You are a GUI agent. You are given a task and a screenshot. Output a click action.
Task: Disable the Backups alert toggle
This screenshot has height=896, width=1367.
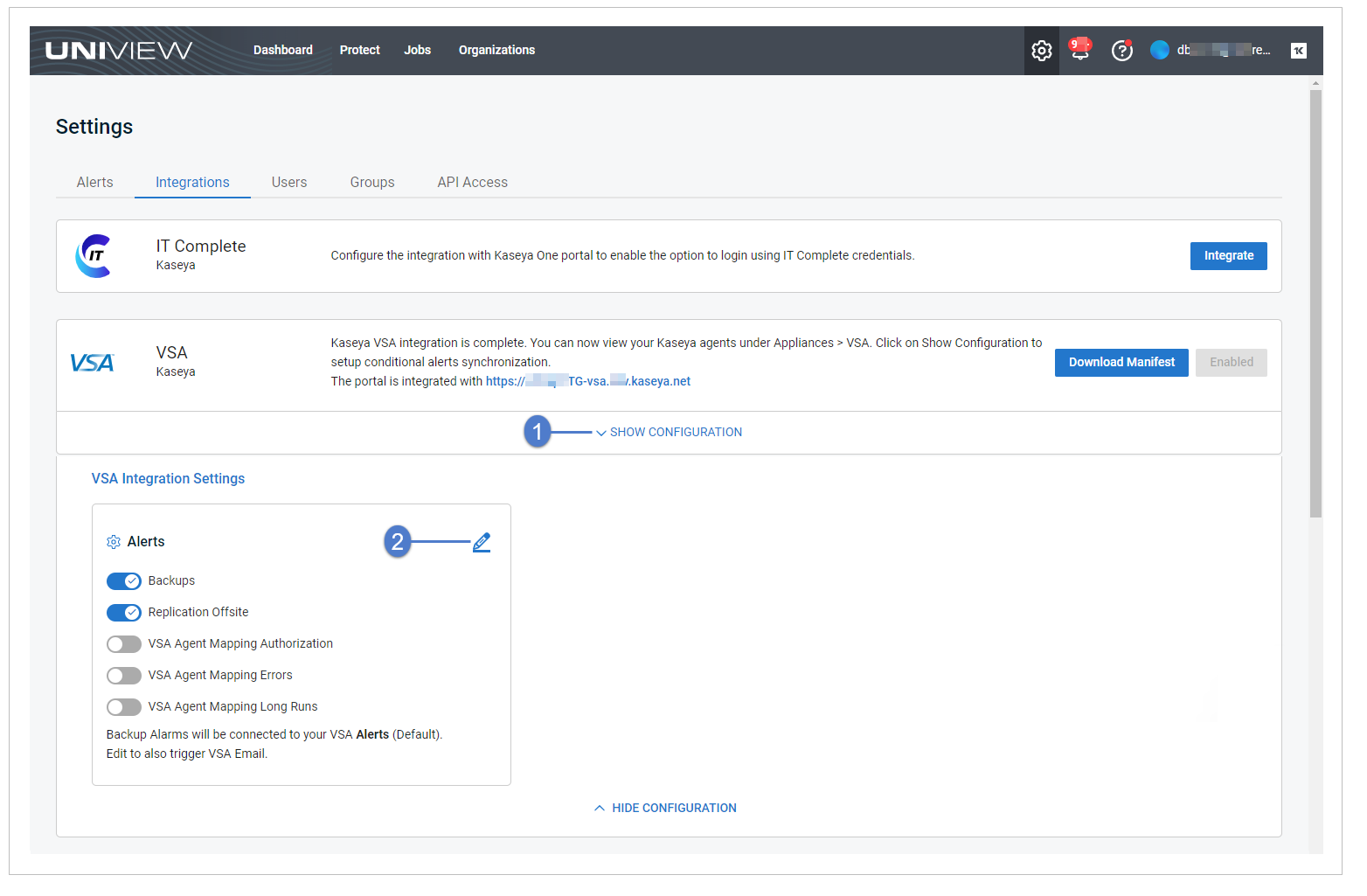(x=124, y=581)
